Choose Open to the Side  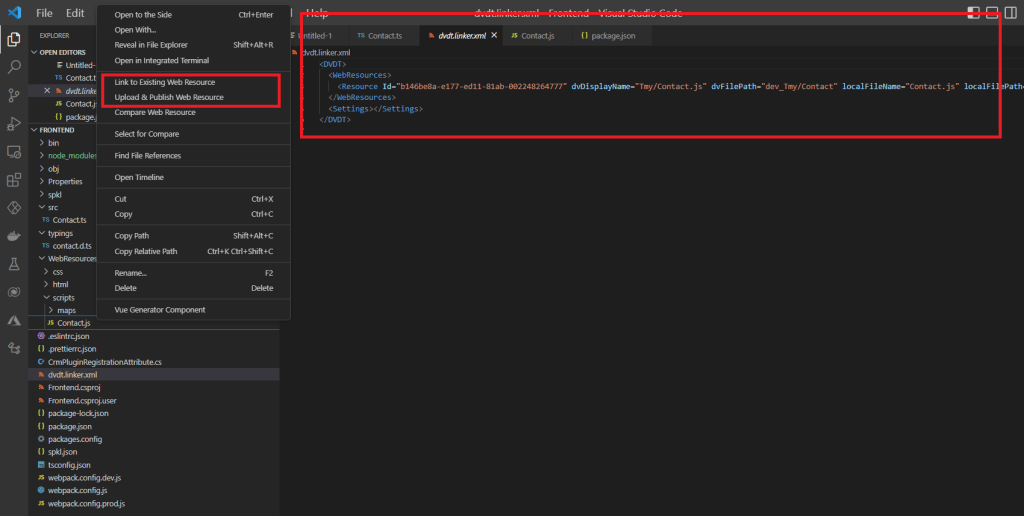tap(194, 14)
